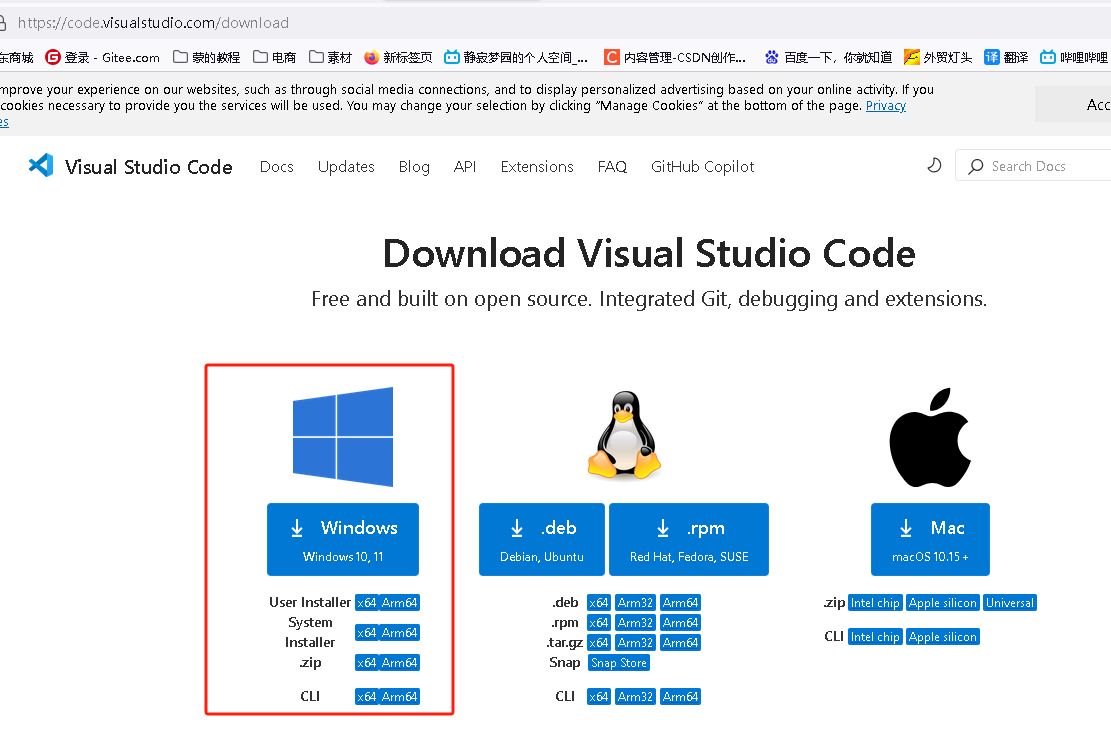
Task: Toggle the dark theme moon icon
Action: point(935,165)
